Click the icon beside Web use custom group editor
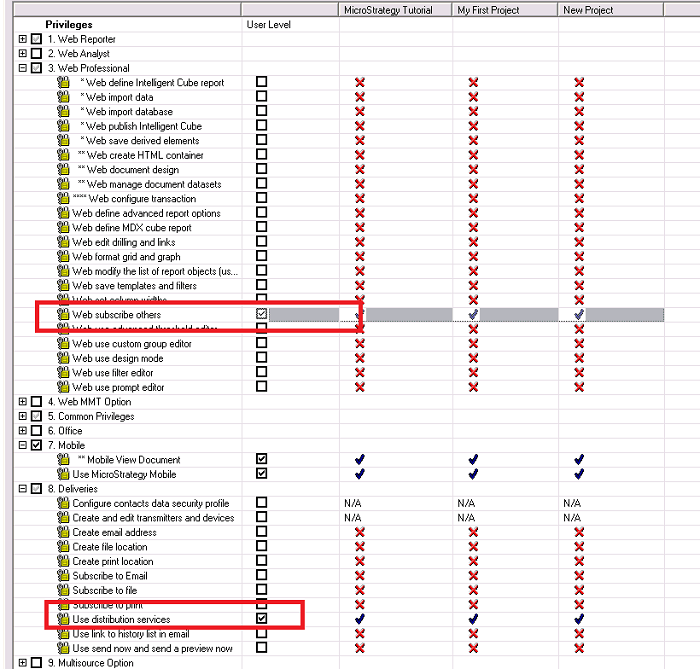 63,343
